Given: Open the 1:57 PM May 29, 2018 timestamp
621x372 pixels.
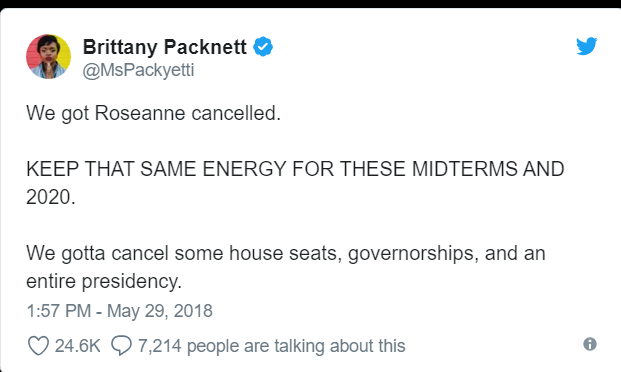Looking at the screenshot, I should pos(119,311).
